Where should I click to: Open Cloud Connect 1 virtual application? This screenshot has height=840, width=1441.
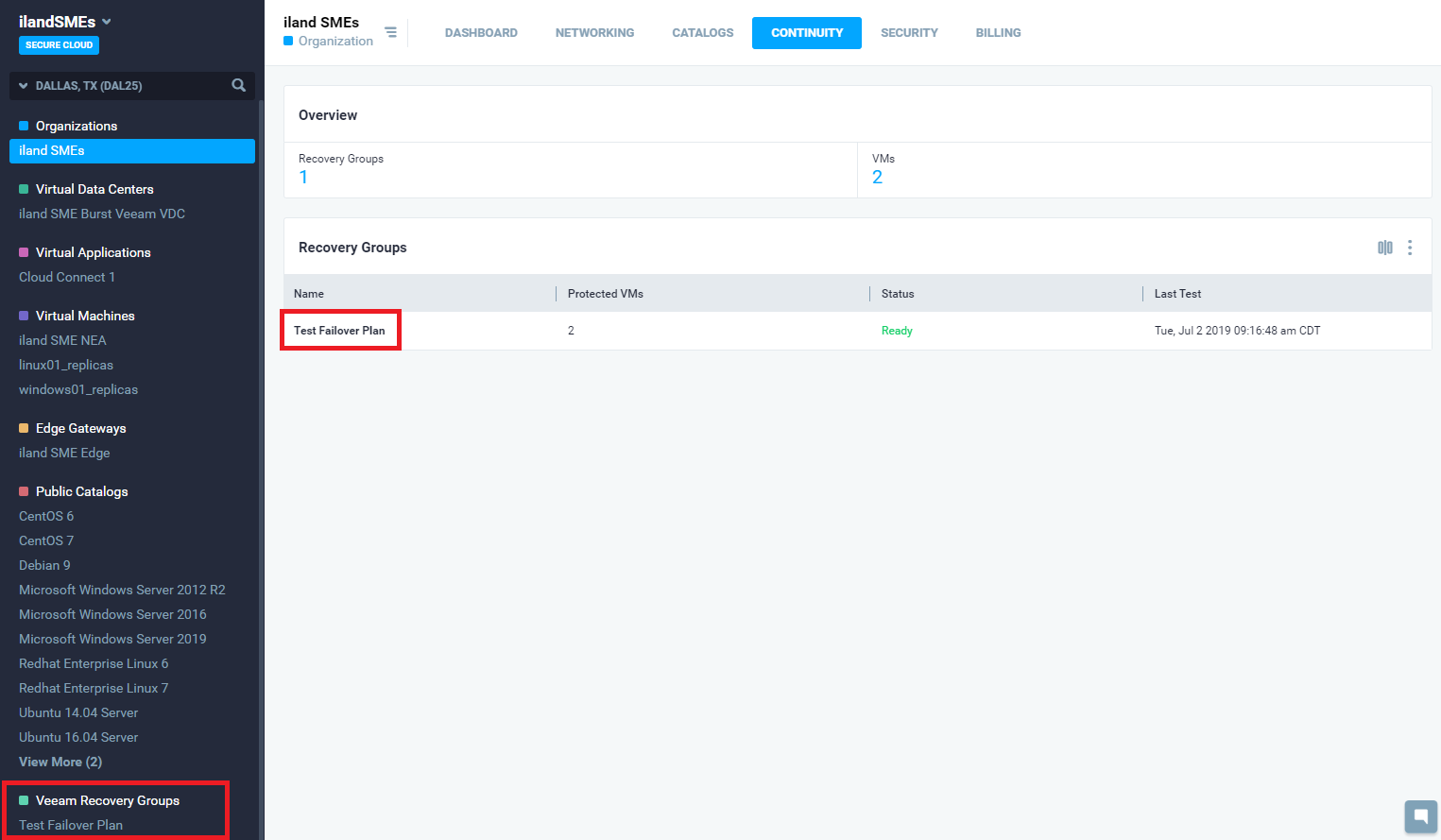(x=67, y=277)
